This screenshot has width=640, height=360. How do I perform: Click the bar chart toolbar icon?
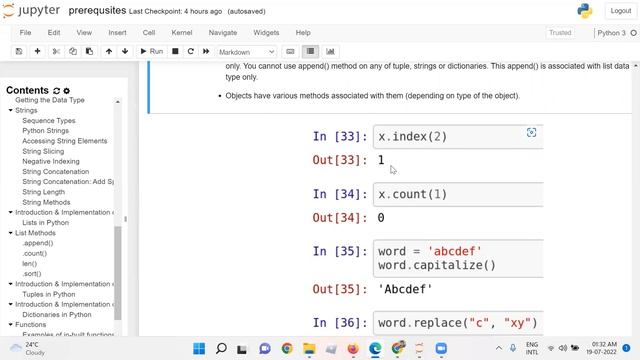pyautogui.click(x=330, y=51)
